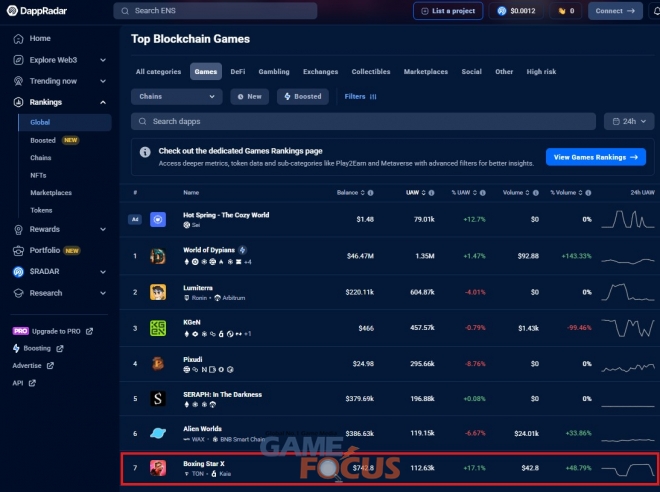Screen dimensions: 660x492
Task: Click the DappRadar logo
Action: tap(37, 11)
